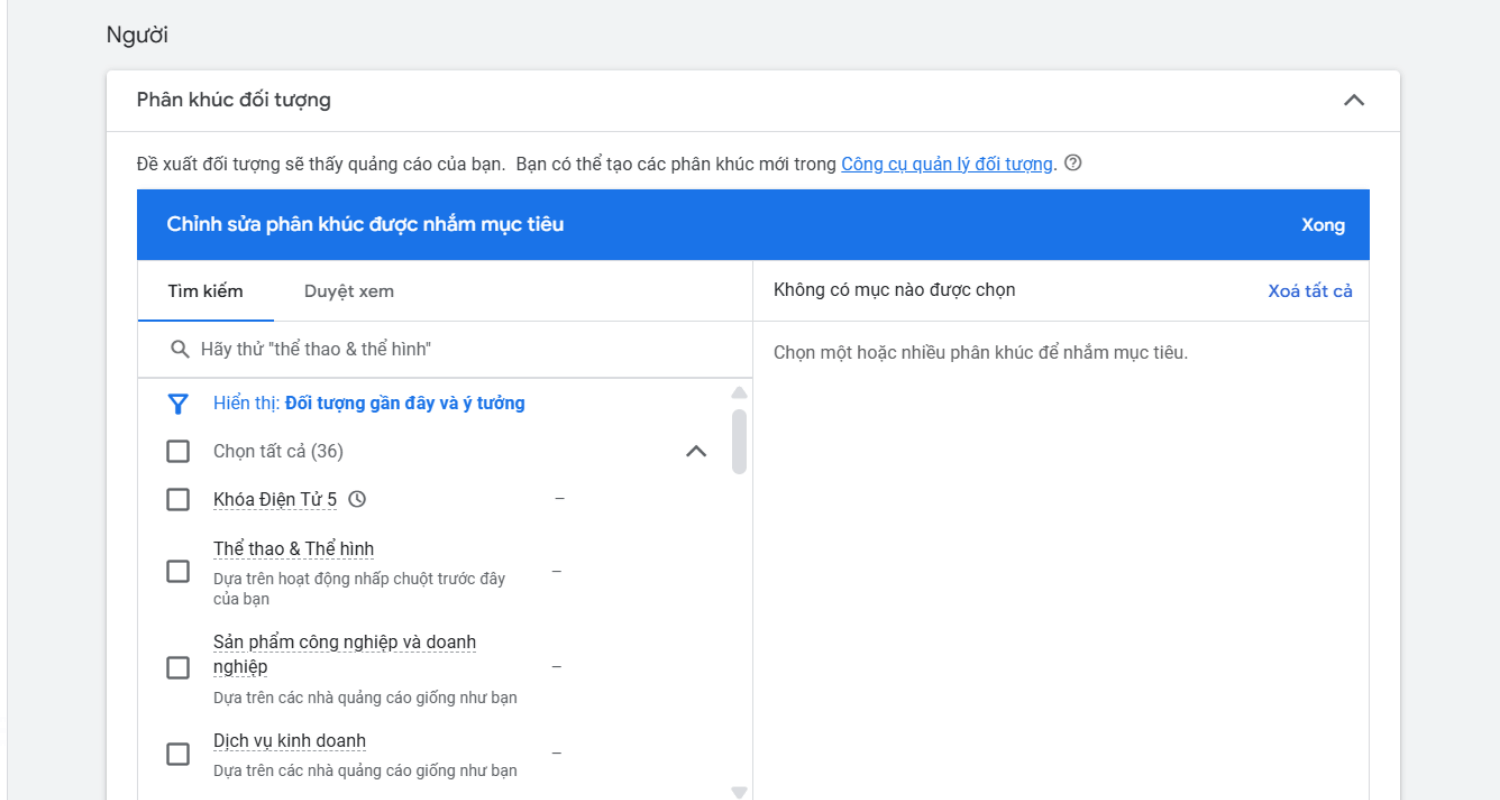Select the Thể thao & Thể hình checkbox
This screenshot has width=1500, height=800.
pyautogui.click(x=178, y=572)
